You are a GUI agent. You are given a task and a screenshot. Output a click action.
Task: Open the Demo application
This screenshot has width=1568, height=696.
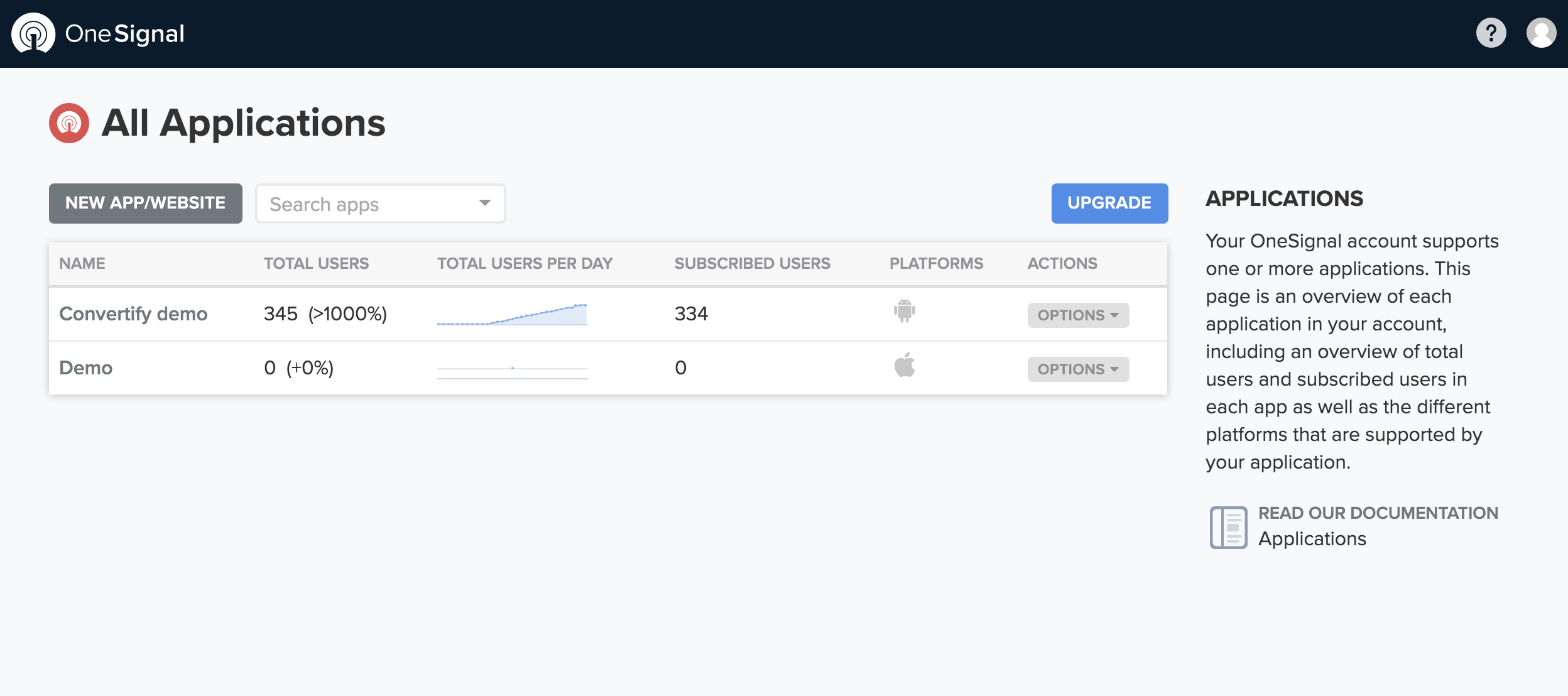pyautogui.click(x=86, y=368)
